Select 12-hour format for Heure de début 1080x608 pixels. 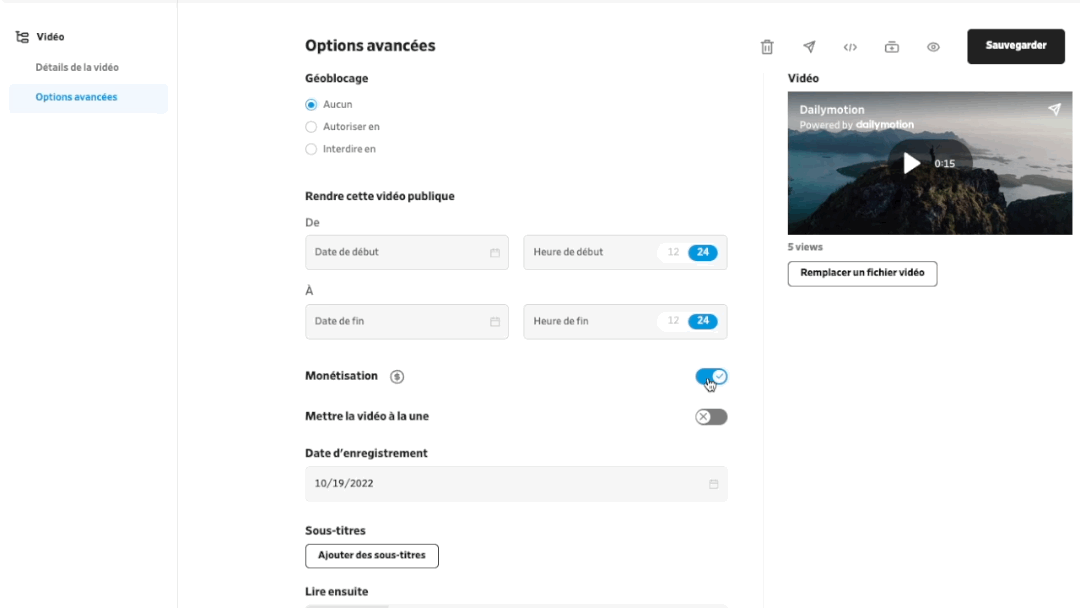pos(673,252)
